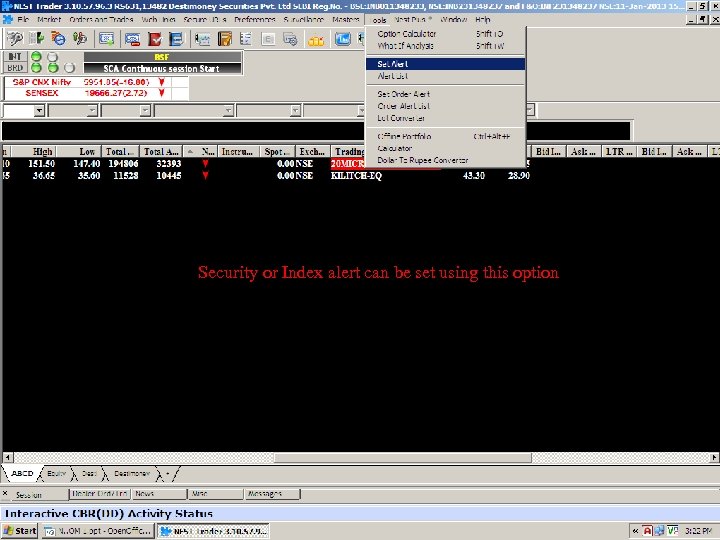Click the Low column header
The height and width of the screenshot is (540, 720).
(79, 152)
